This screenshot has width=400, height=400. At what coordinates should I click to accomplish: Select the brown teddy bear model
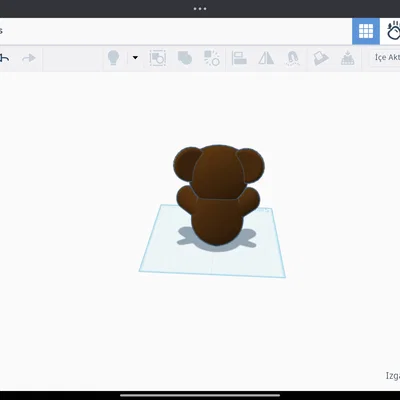pos(218,195)
